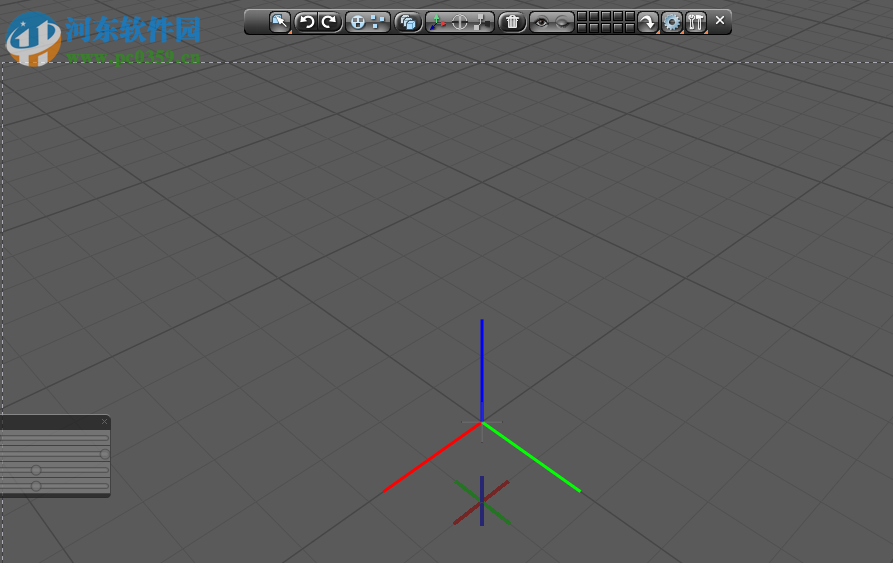893x563 pixels.
Task: Click the bright green axis of gizmo
Action: (x=531, y=457)
